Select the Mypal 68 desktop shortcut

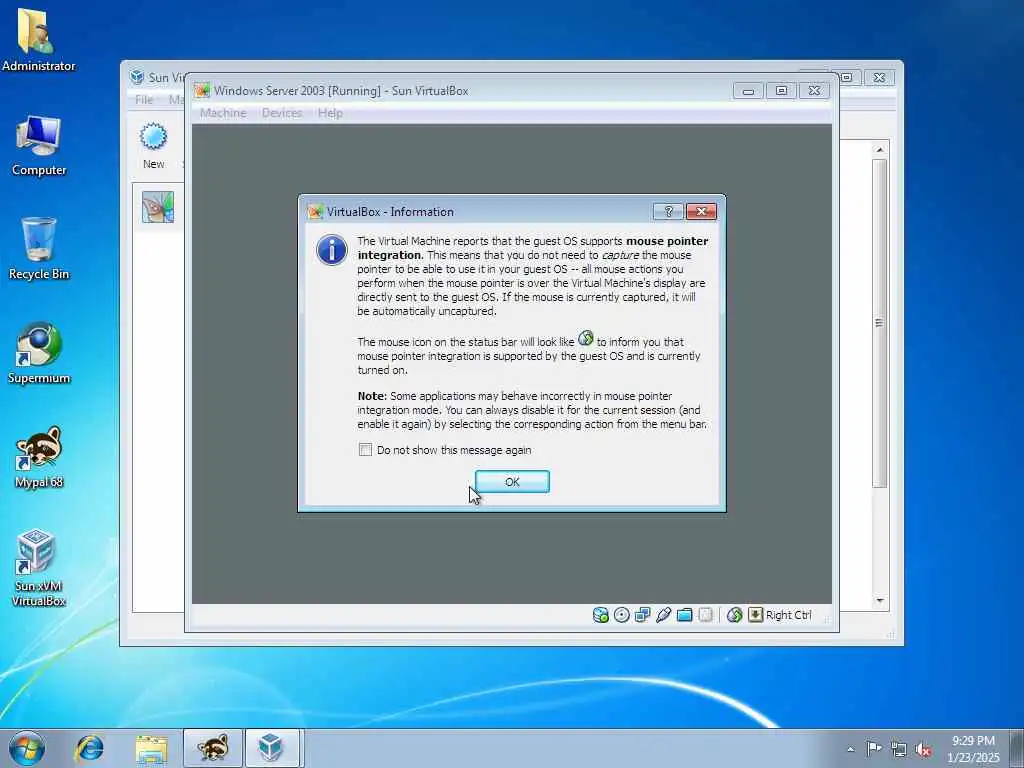39,457
